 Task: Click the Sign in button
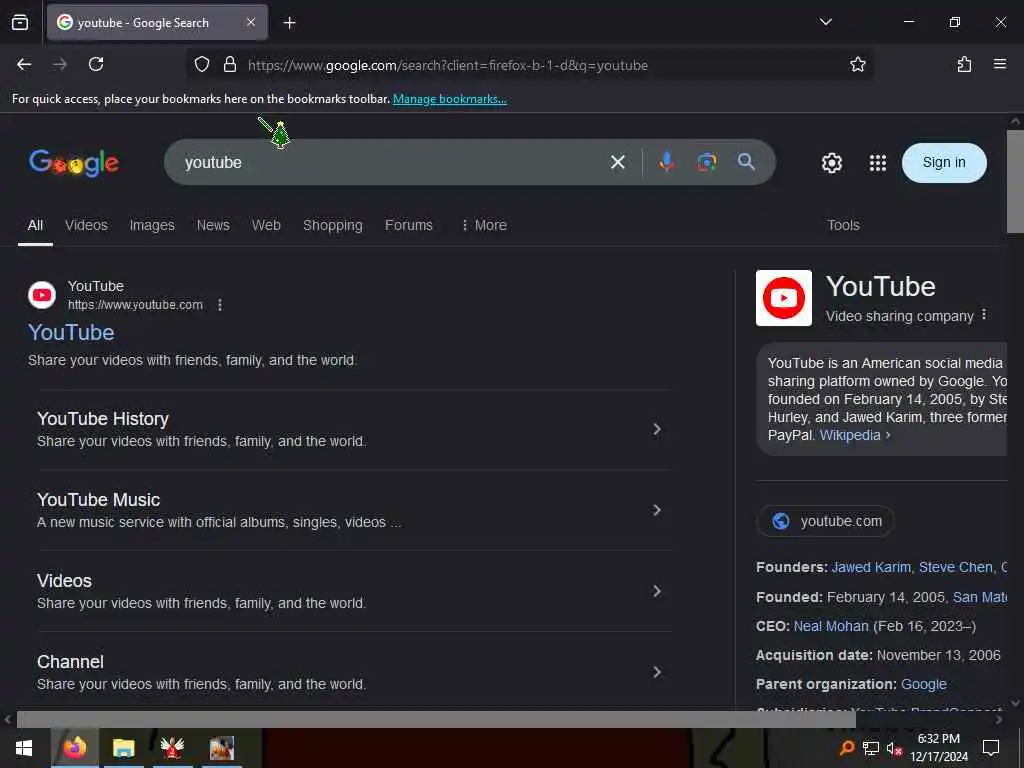coord(944,163)
